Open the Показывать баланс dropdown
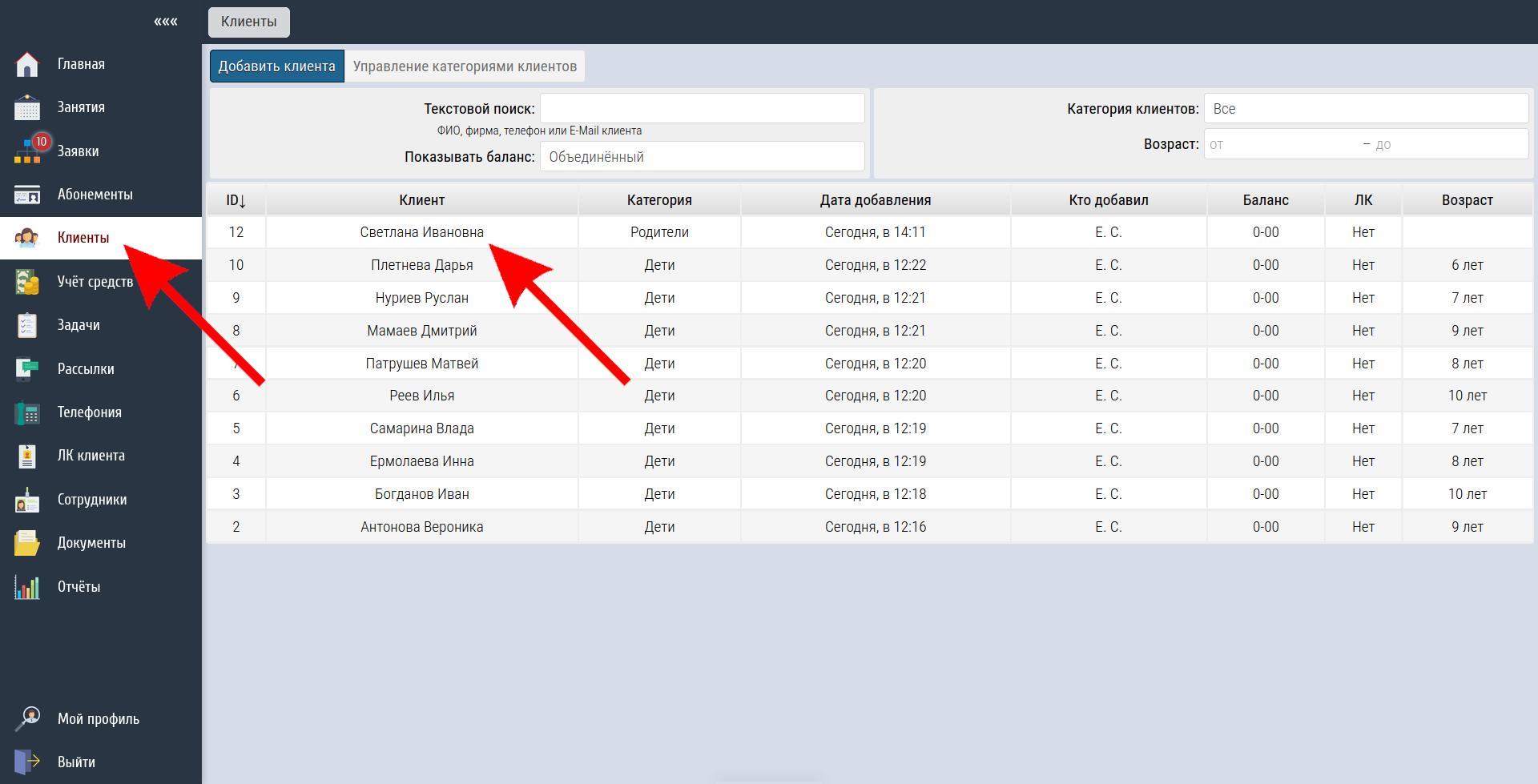This screenshot has height=784, width=1538. click(702, 157)
